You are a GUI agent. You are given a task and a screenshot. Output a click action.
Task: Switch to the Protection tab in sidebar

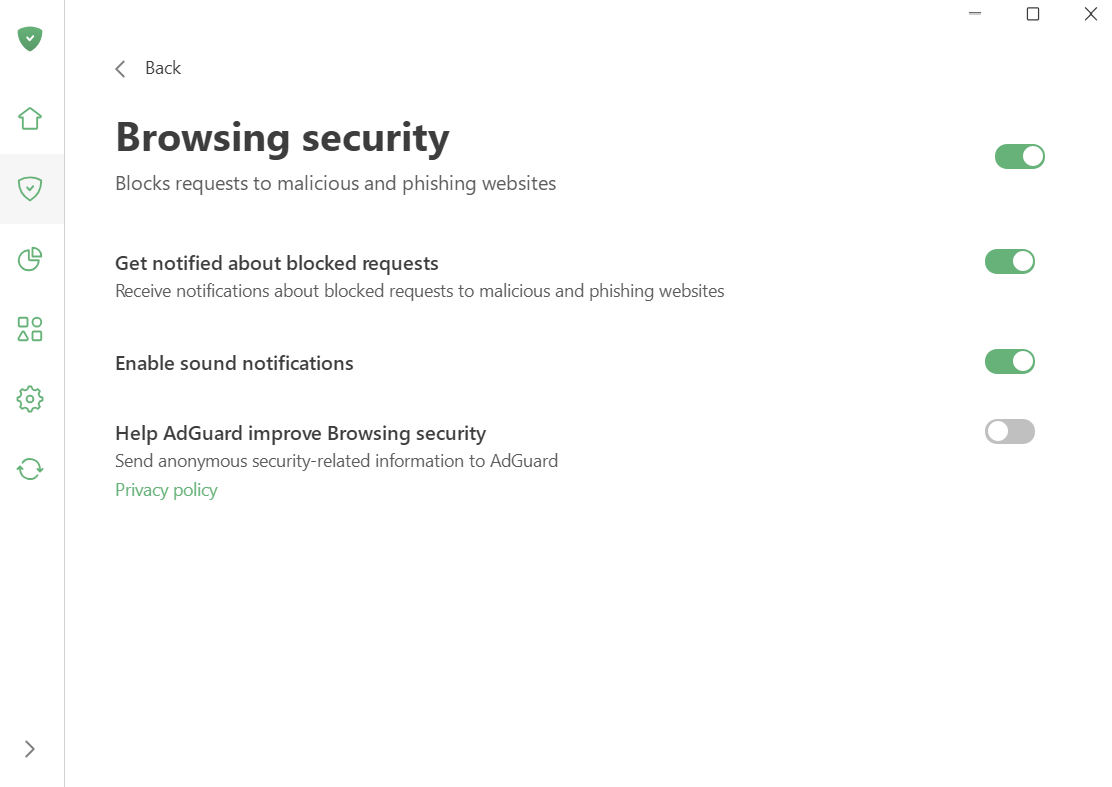[29, 188]
